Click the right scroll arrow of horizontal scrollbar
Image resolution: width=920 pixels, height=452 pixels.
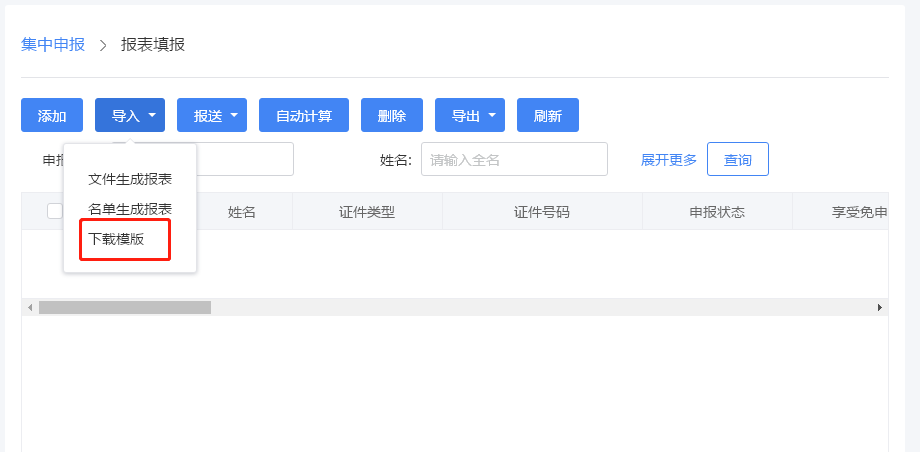[879, 307]
